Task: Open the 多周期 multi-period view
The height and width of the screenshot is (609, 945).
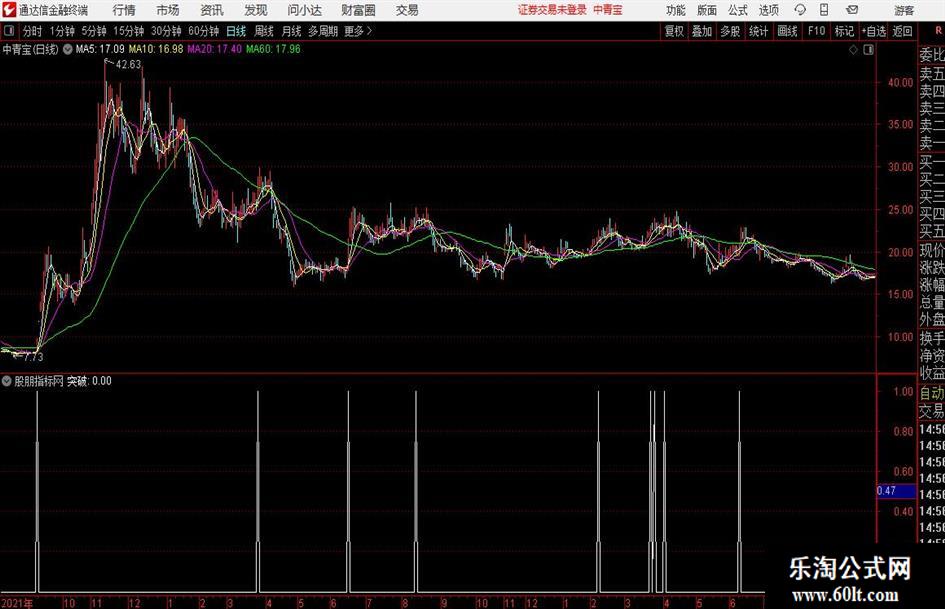Action: 323,31
